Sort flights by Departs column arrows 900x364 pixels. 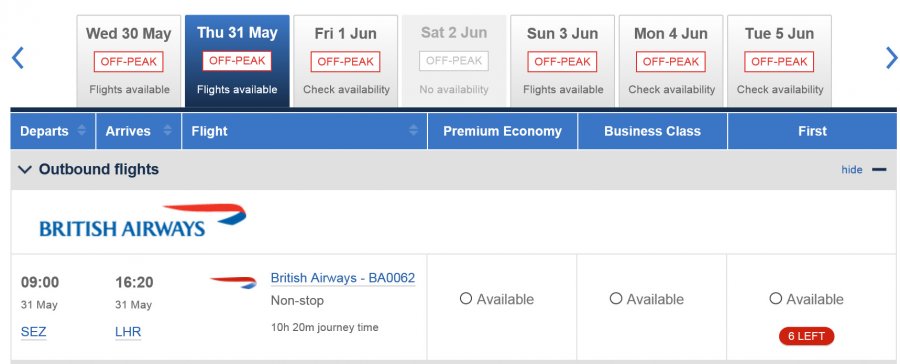point(82,130)
